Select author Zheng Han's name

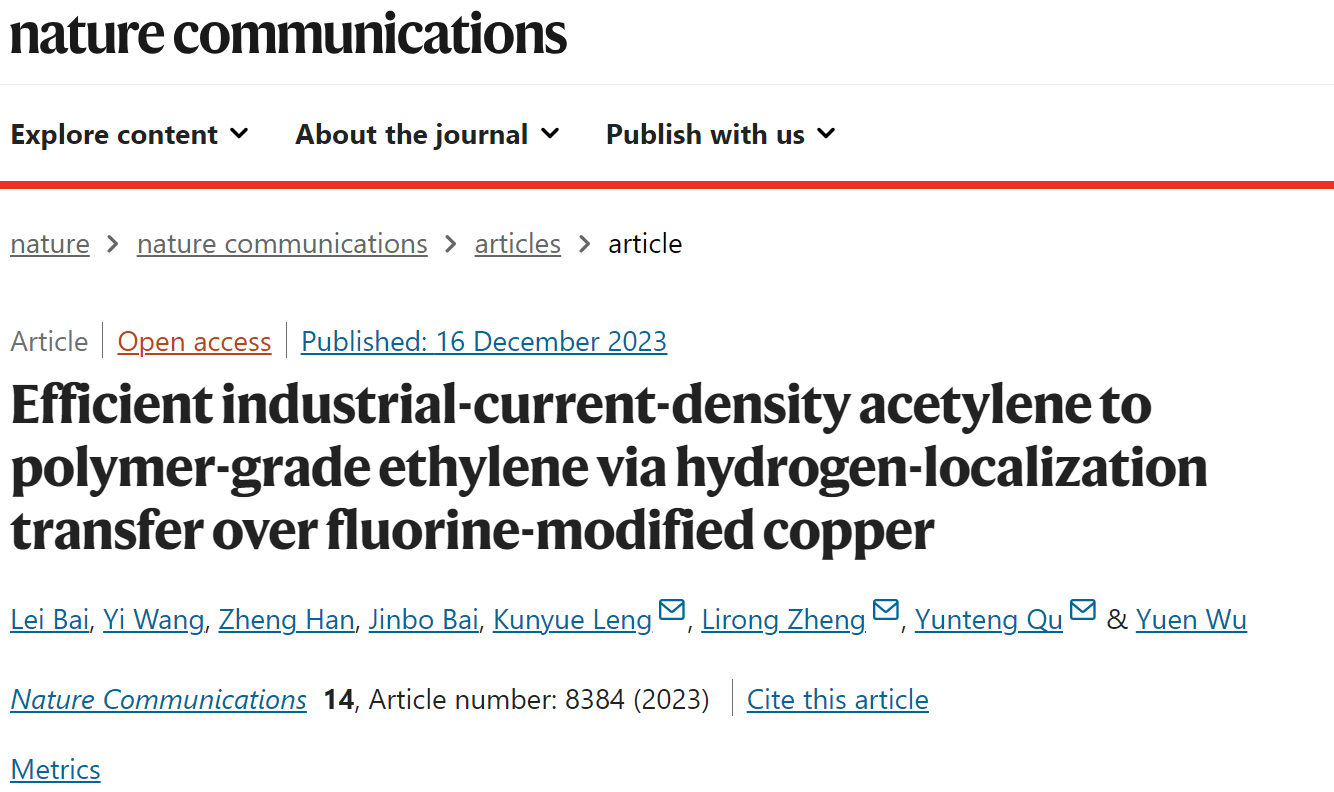coord(287,620)
